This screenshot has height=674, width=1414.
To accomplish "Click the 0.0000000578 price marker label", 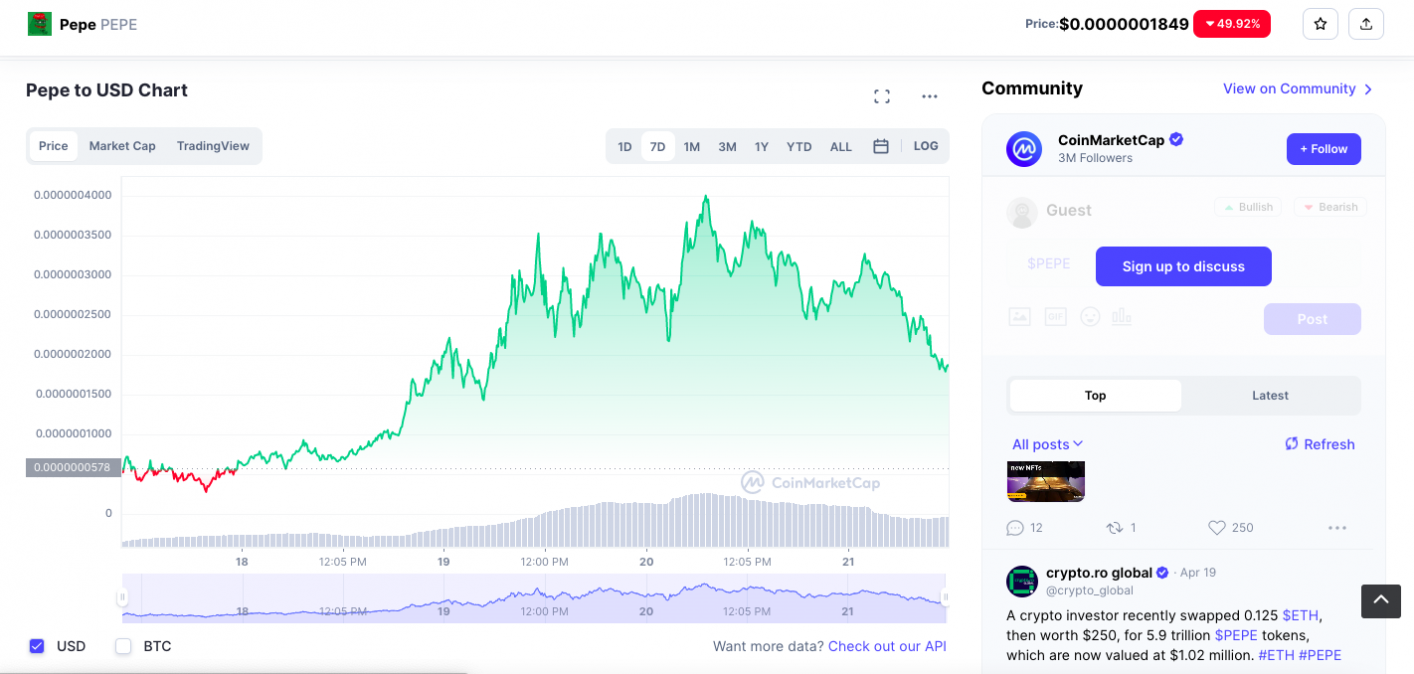I will 73,467.
